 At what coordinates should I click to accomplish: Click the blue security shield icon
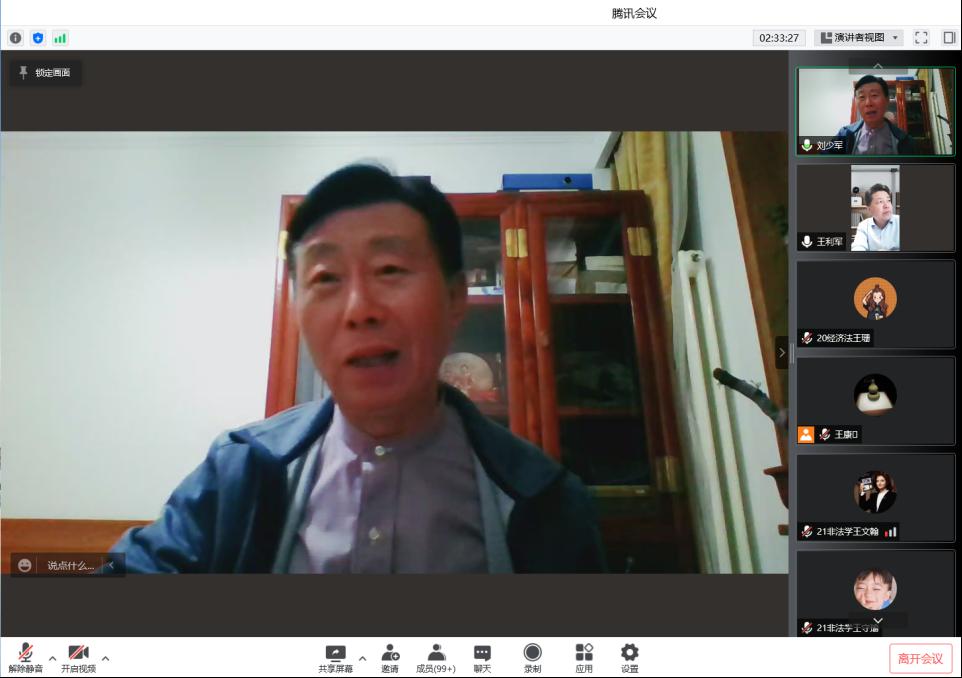tap(38, 38)
